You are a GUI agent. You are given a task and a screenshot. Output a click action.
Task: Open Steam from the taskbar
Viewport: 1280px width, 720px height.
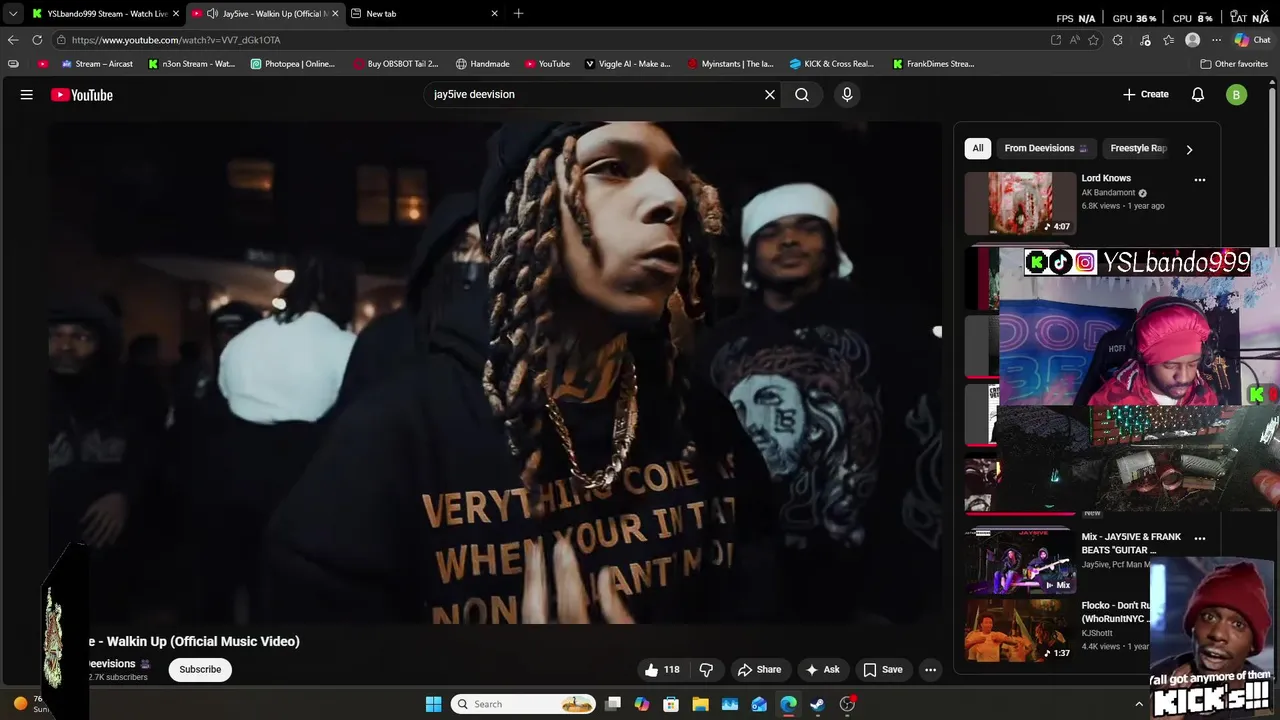click(x=818, y=704)
